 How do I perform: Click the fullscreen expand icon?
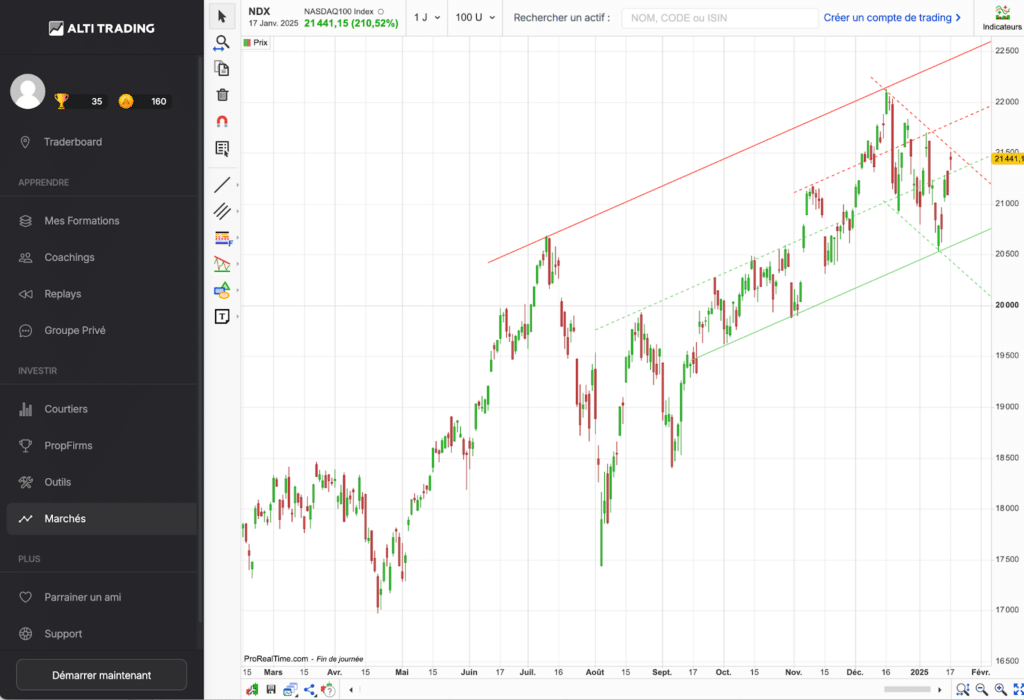1018,689
